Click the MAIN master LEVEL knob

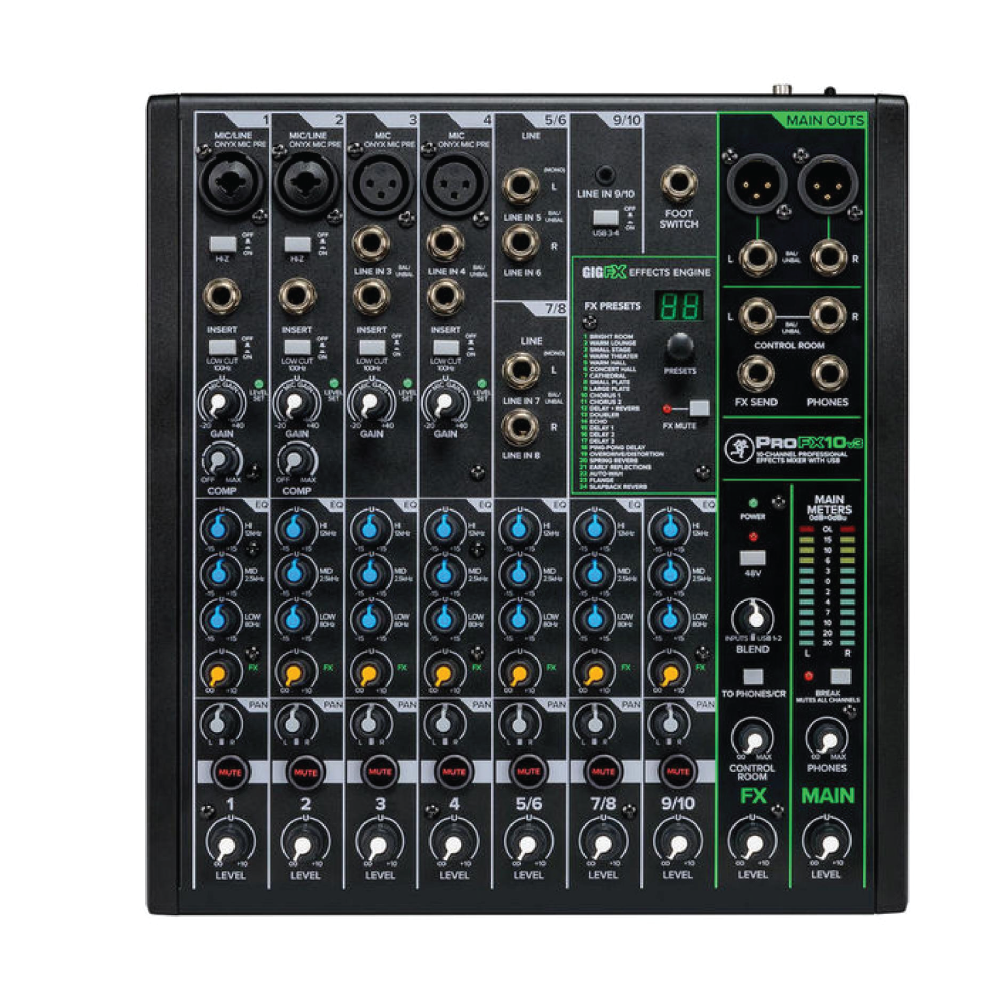click(827, 843)
